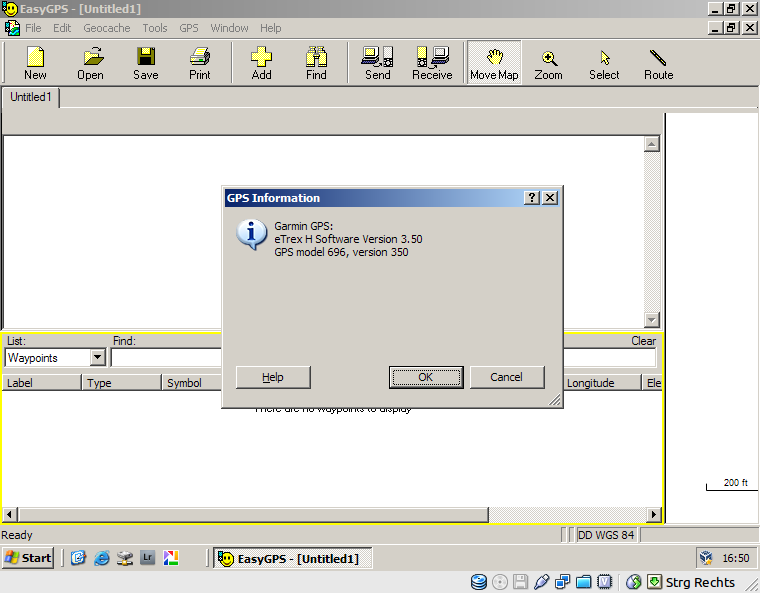Add a waypoint with the Add icon
The image size is (760, 593).
[x=261, y=63]
